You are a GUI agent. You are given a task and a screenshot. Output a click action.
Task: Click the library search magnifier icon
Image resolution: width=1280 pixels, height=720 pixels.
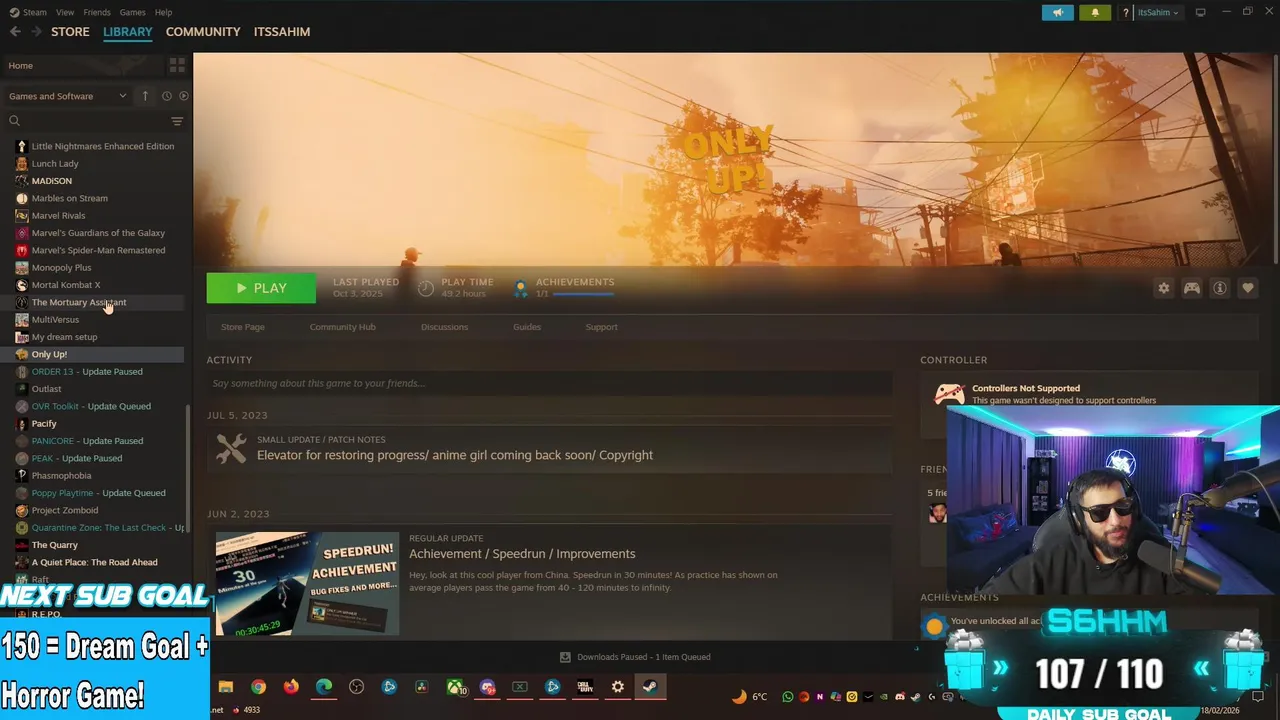[14, 121]
